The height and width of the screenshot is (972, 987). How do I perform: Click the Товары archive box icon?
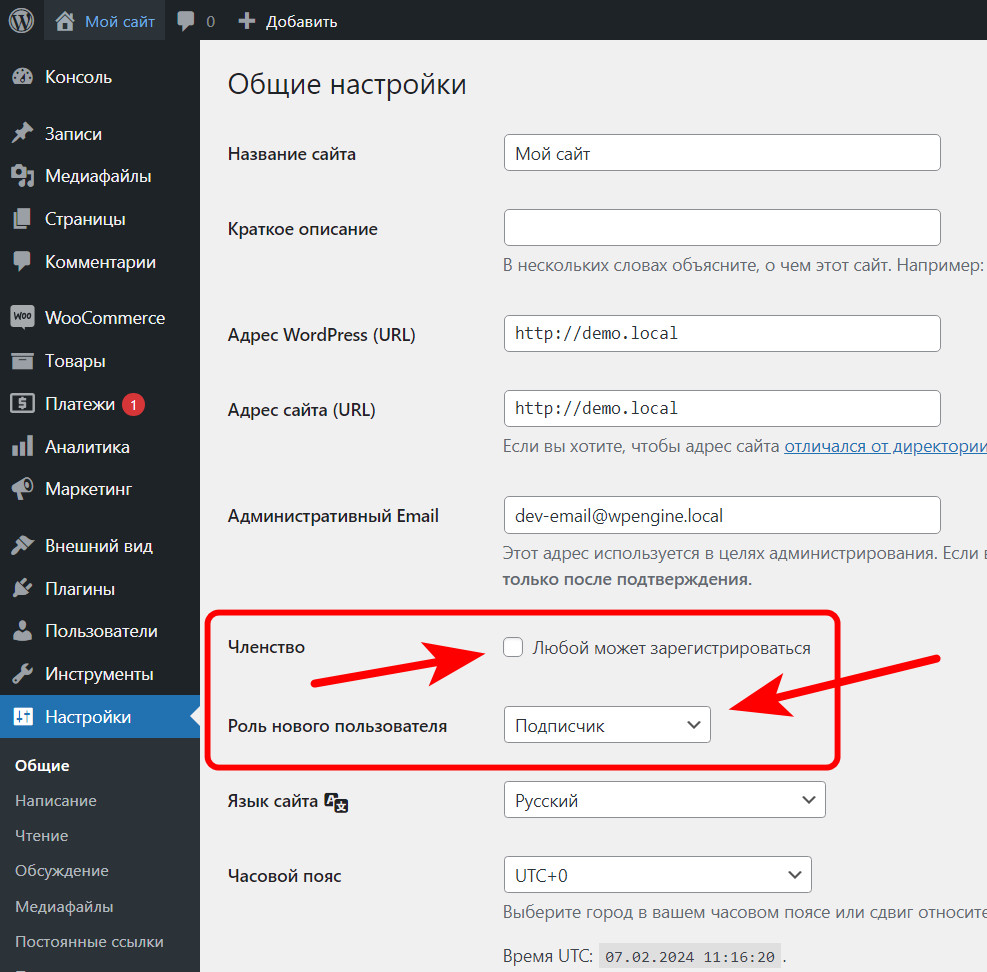[x=23, y=361]
